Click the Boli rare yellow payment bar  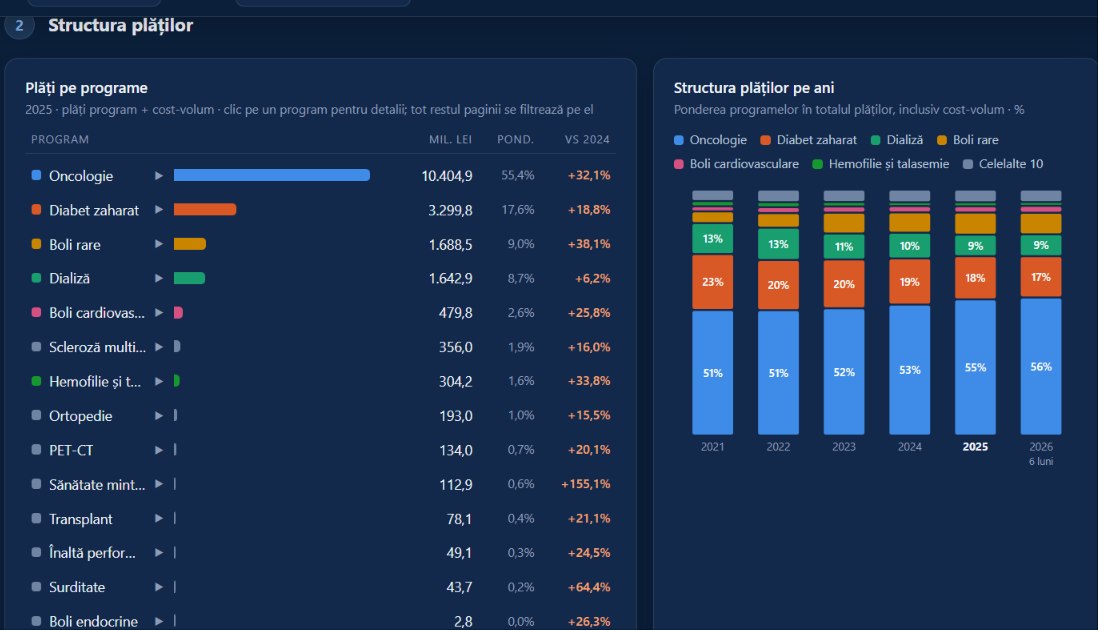coord(190,244)
